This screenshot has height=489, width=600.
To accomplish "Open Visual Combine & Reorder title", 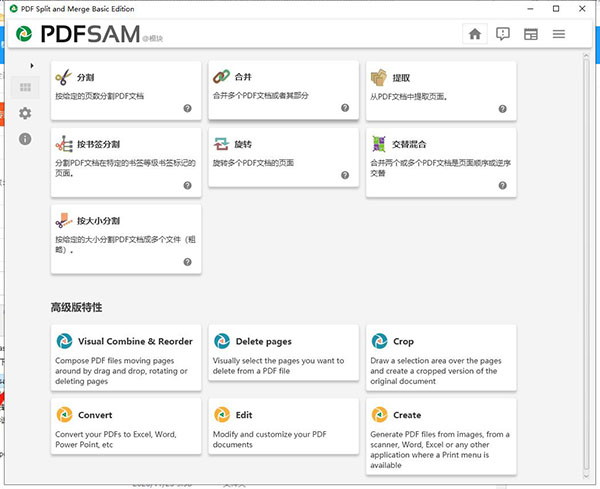I will 135,341.
